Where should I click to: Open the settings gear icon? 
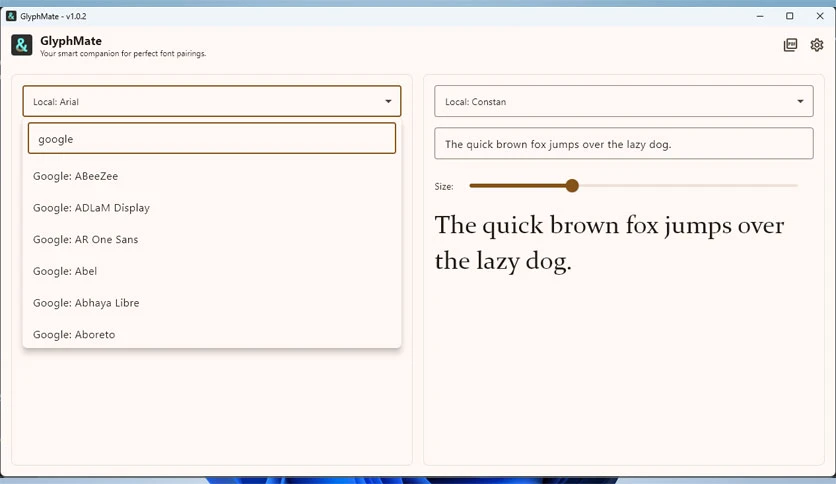[816, 45]
